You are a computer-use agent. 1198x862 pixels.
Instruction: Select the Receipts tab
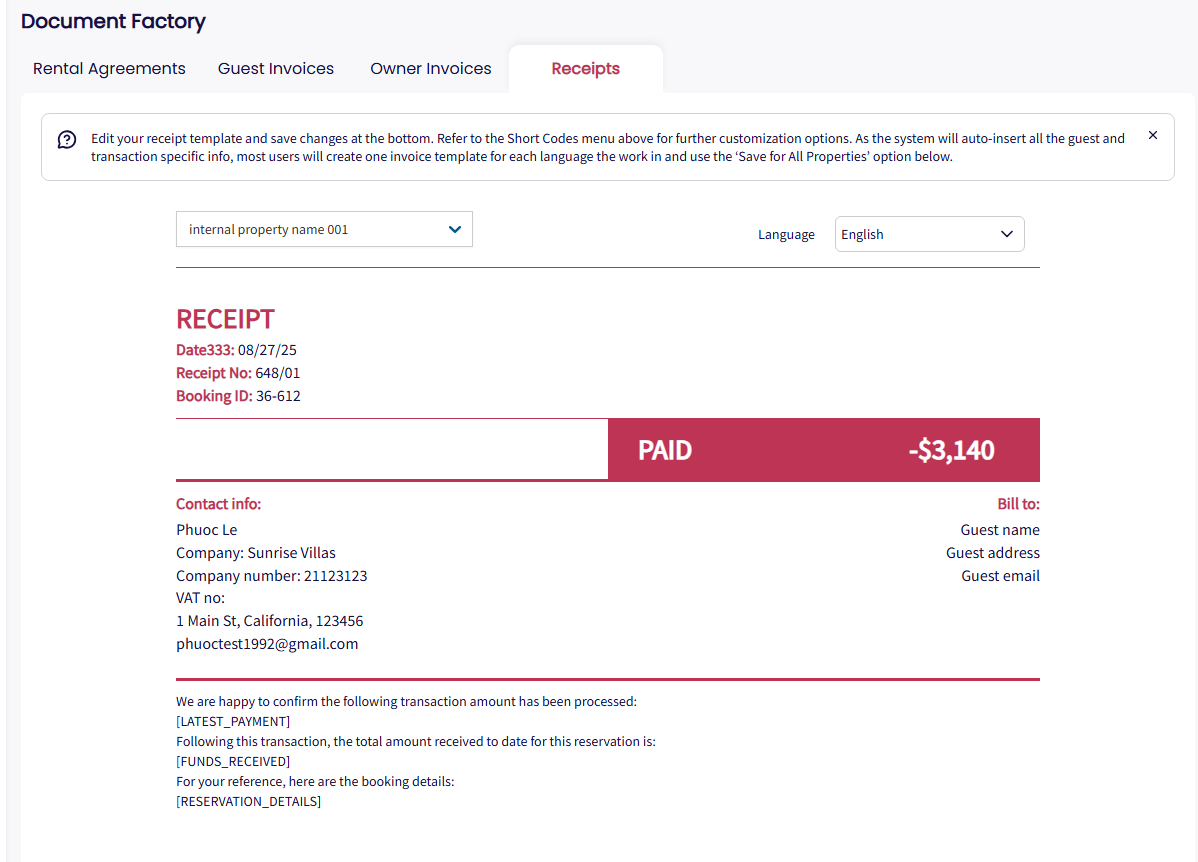pyautogui.click(x=586, y=69)
